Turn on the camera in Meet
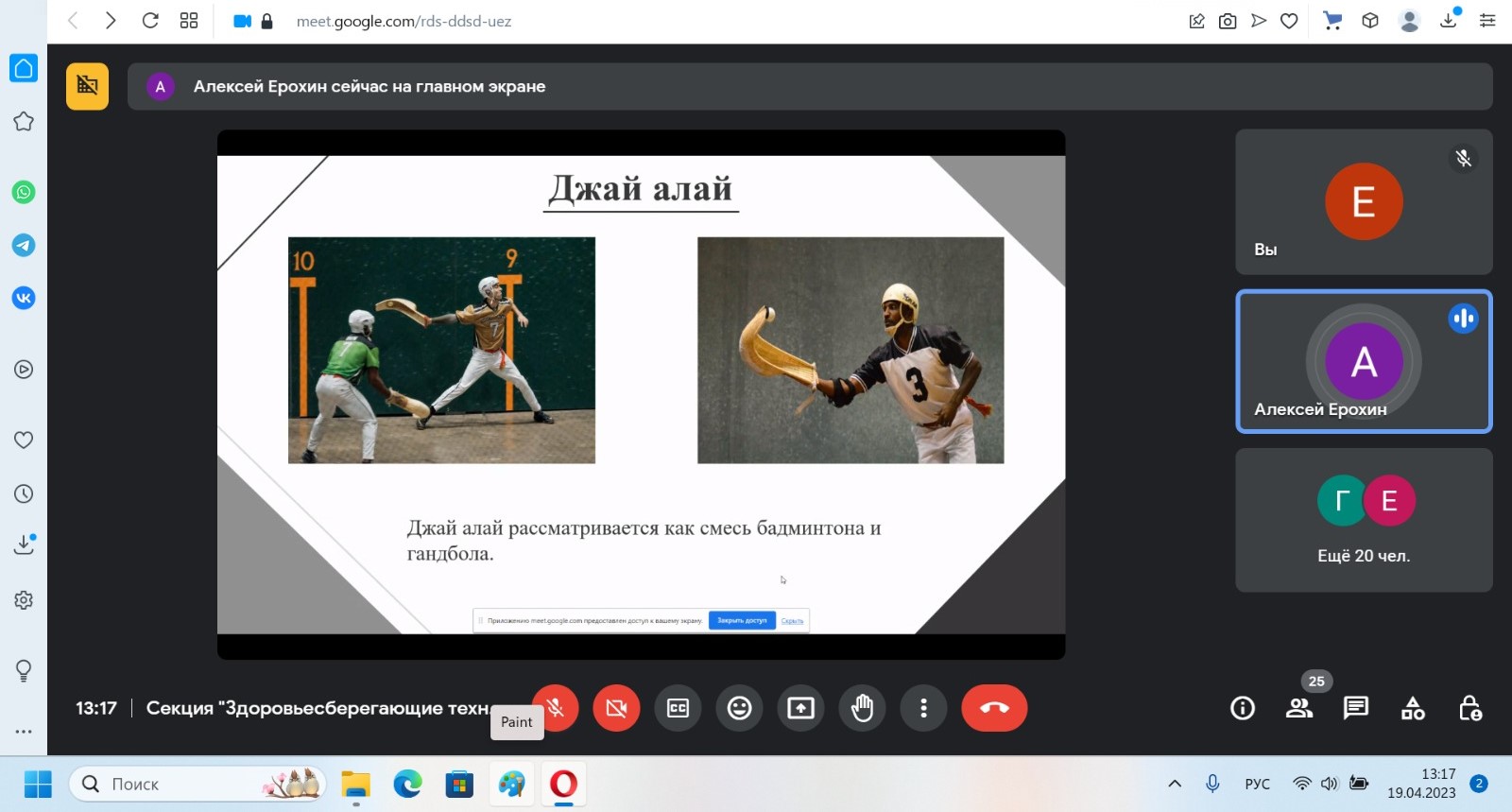This screenshot has height=812, width=1512. point(616,708)
